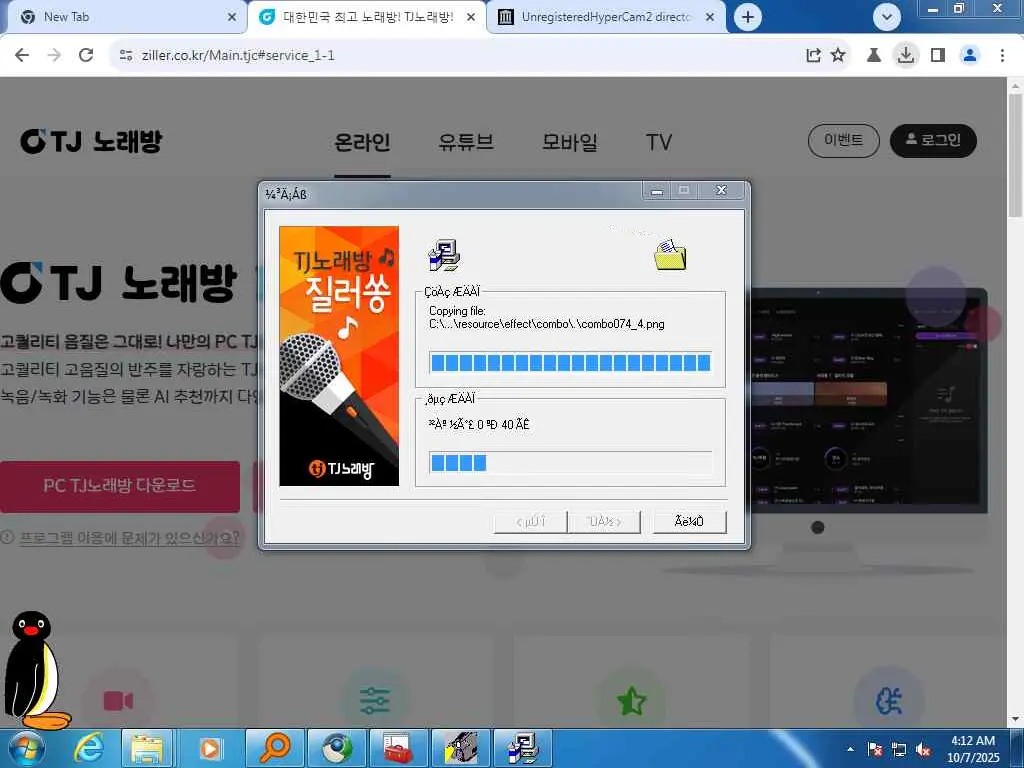This screenshot has height=768, width=1024.
Task: Click the TJ노래방 질러쏭 installer banner image
Action: 339,356
